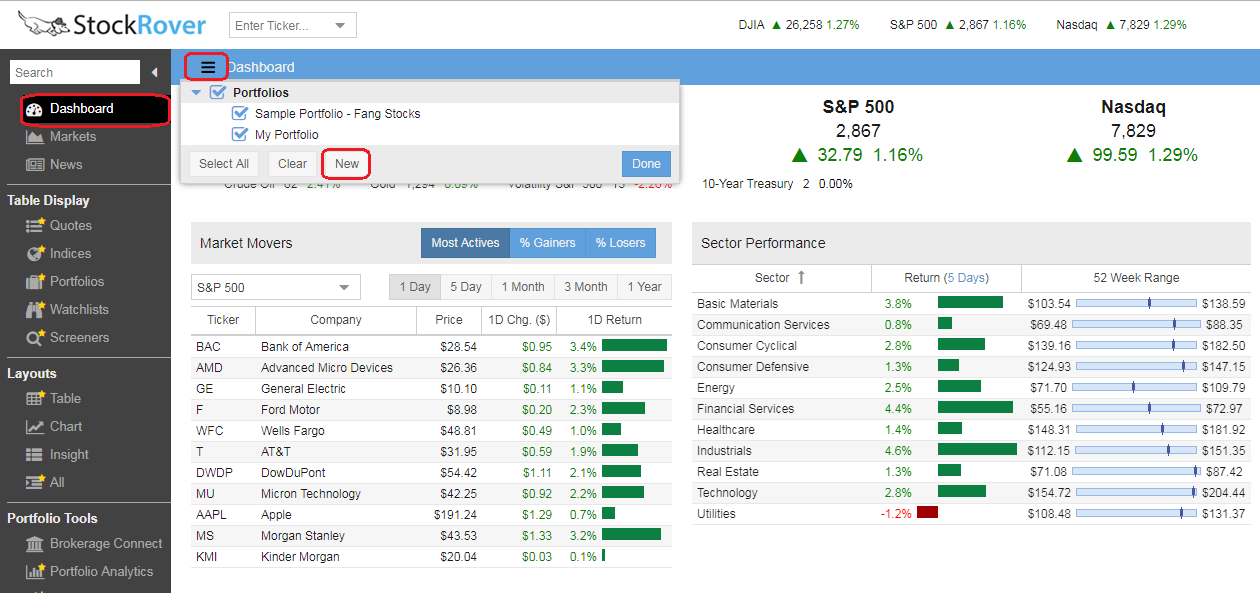The height and width of the screenshot is (593, 1260).
Task: Click the Done button
Action: coord(646,164)
